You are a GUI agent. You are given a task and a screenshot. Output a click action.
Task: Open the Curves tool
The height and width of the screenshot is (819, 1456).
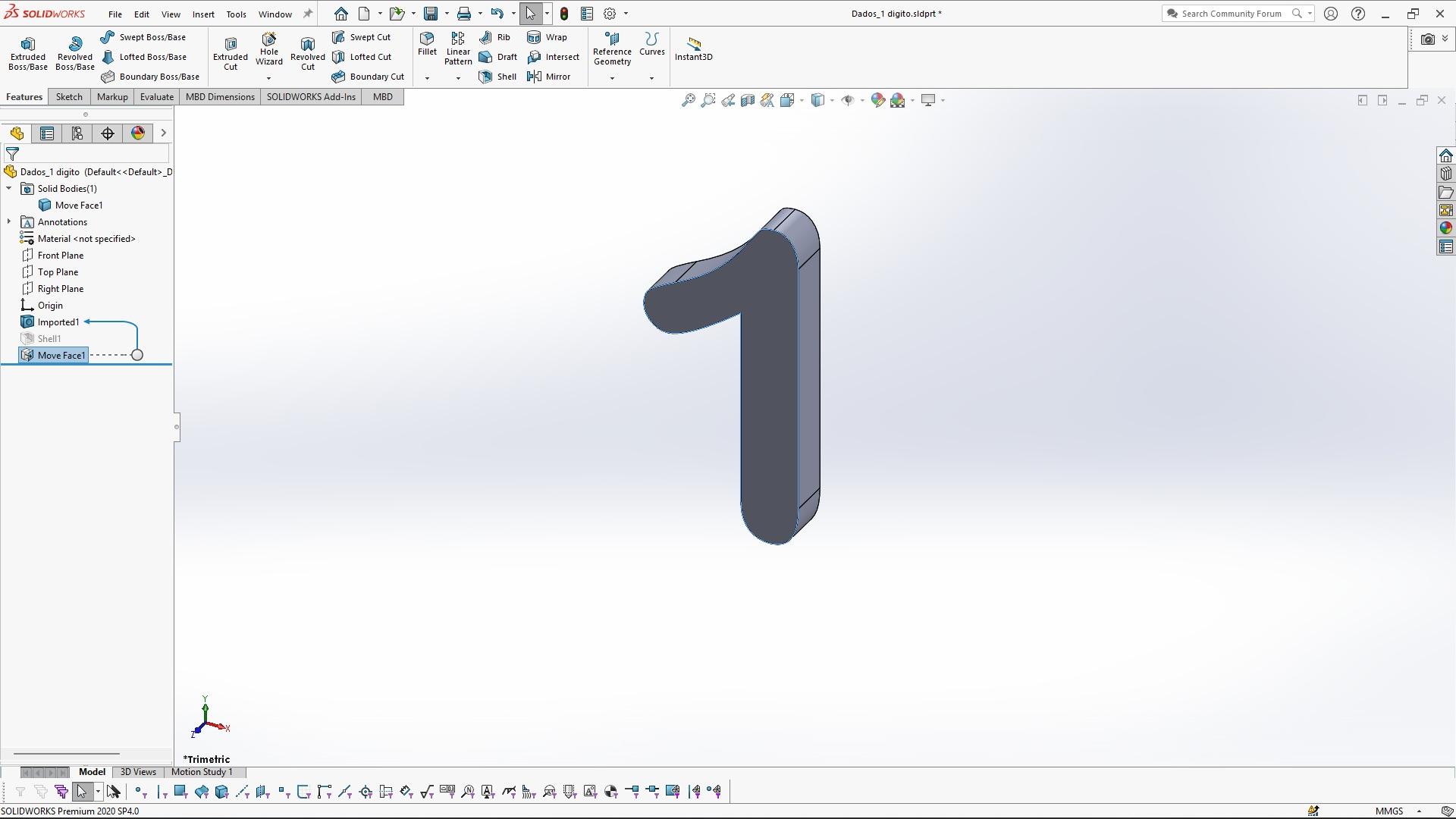[x=651, y=44]
